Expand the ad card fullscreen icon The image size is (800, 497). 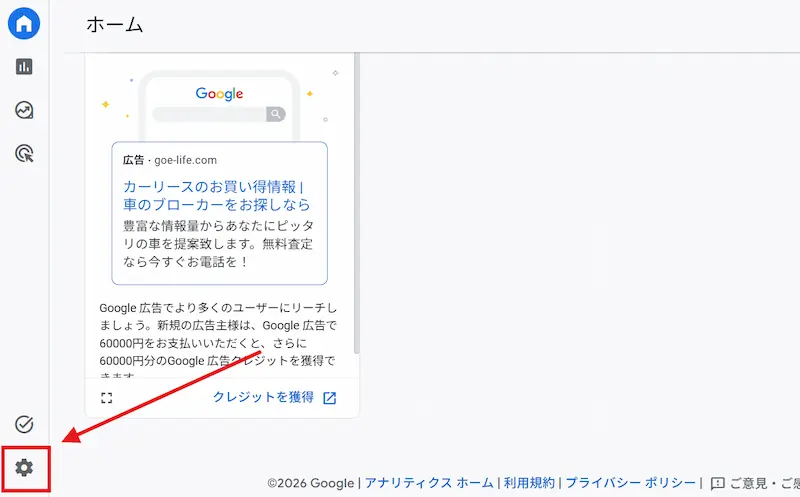coord(106,398)
